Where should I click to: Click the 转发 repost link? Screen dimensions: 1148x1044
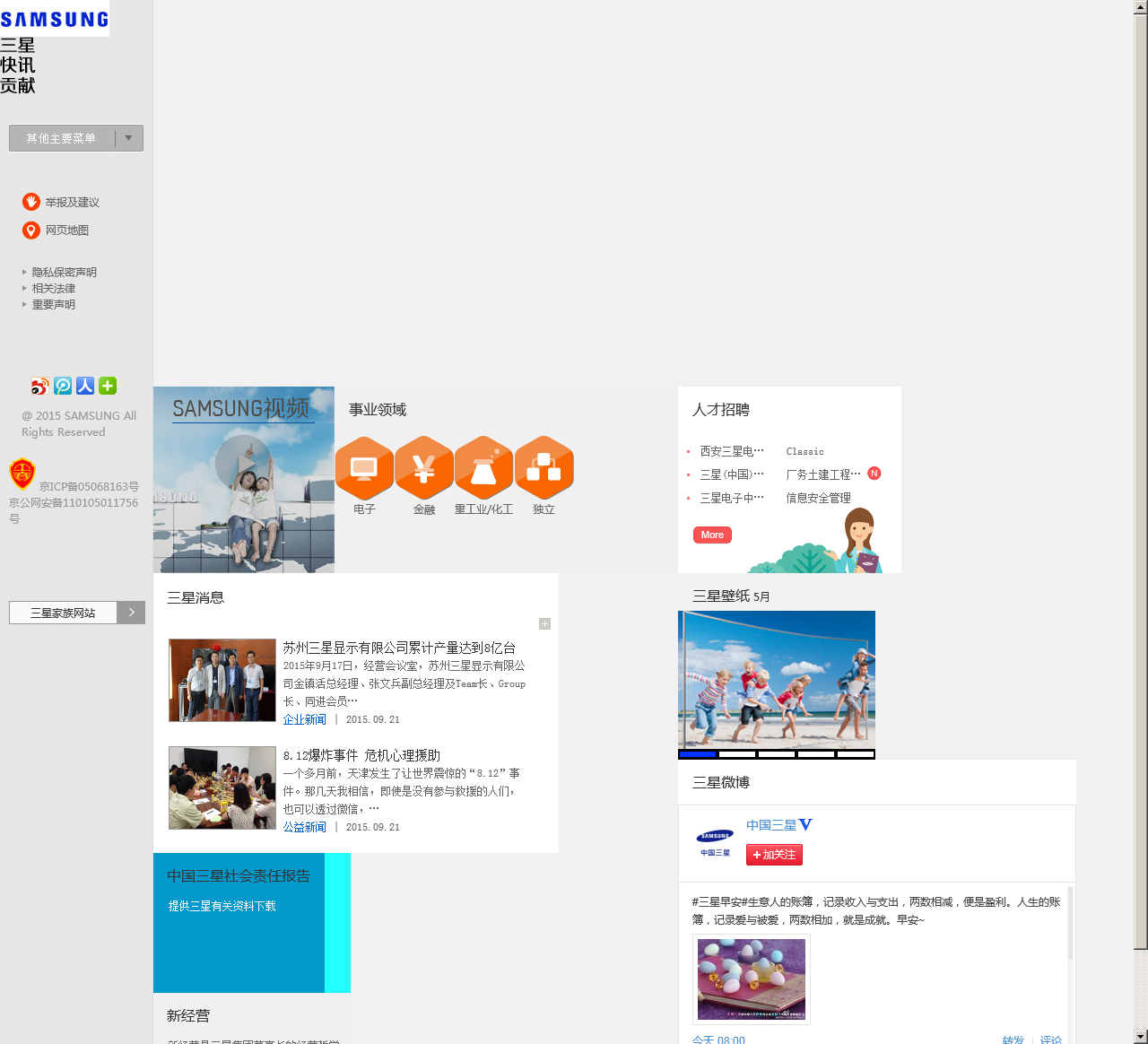coord(1013,1040)
